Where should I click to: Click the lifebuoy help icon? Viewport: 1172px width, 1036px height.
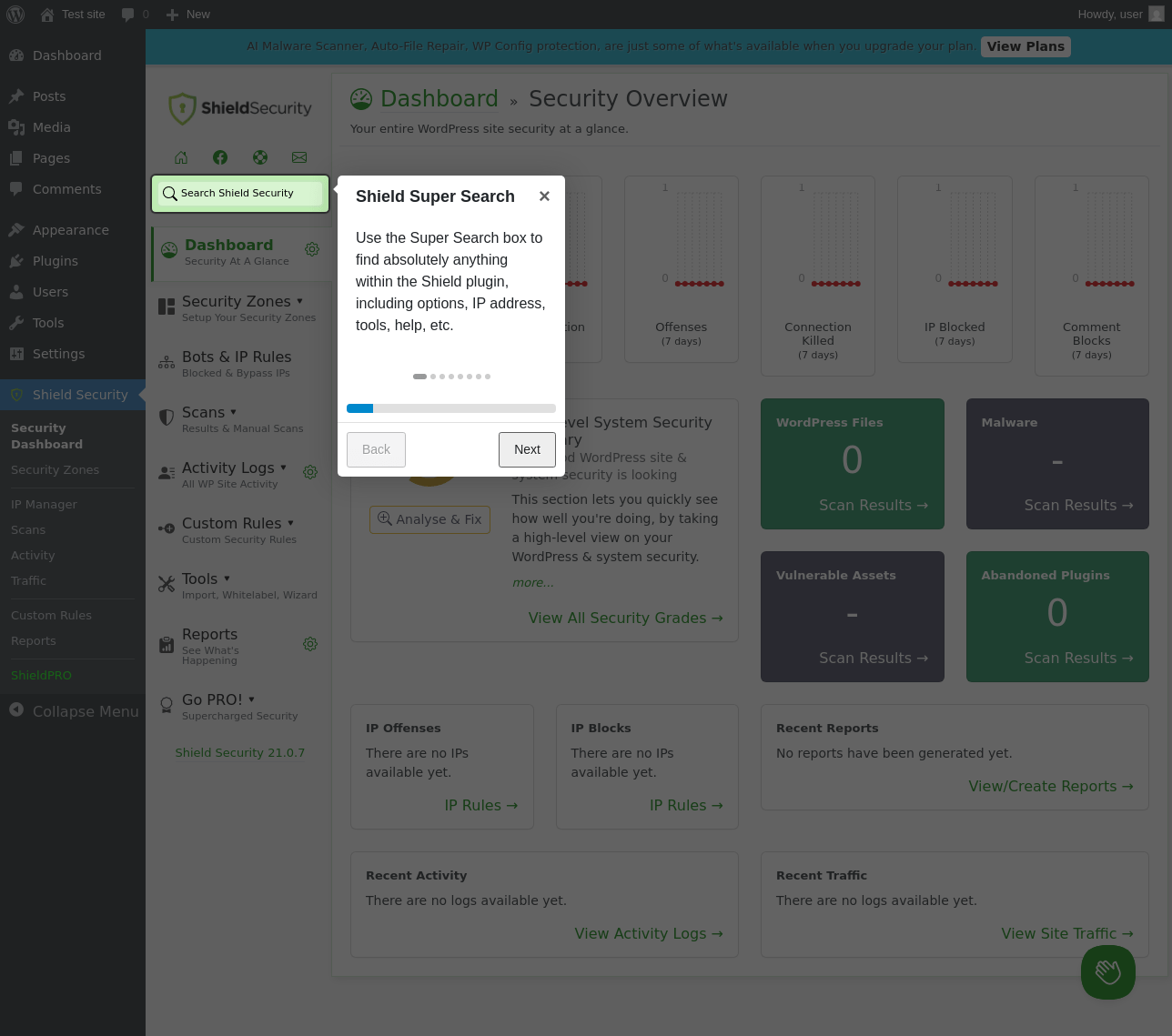(x=260, y=157)
